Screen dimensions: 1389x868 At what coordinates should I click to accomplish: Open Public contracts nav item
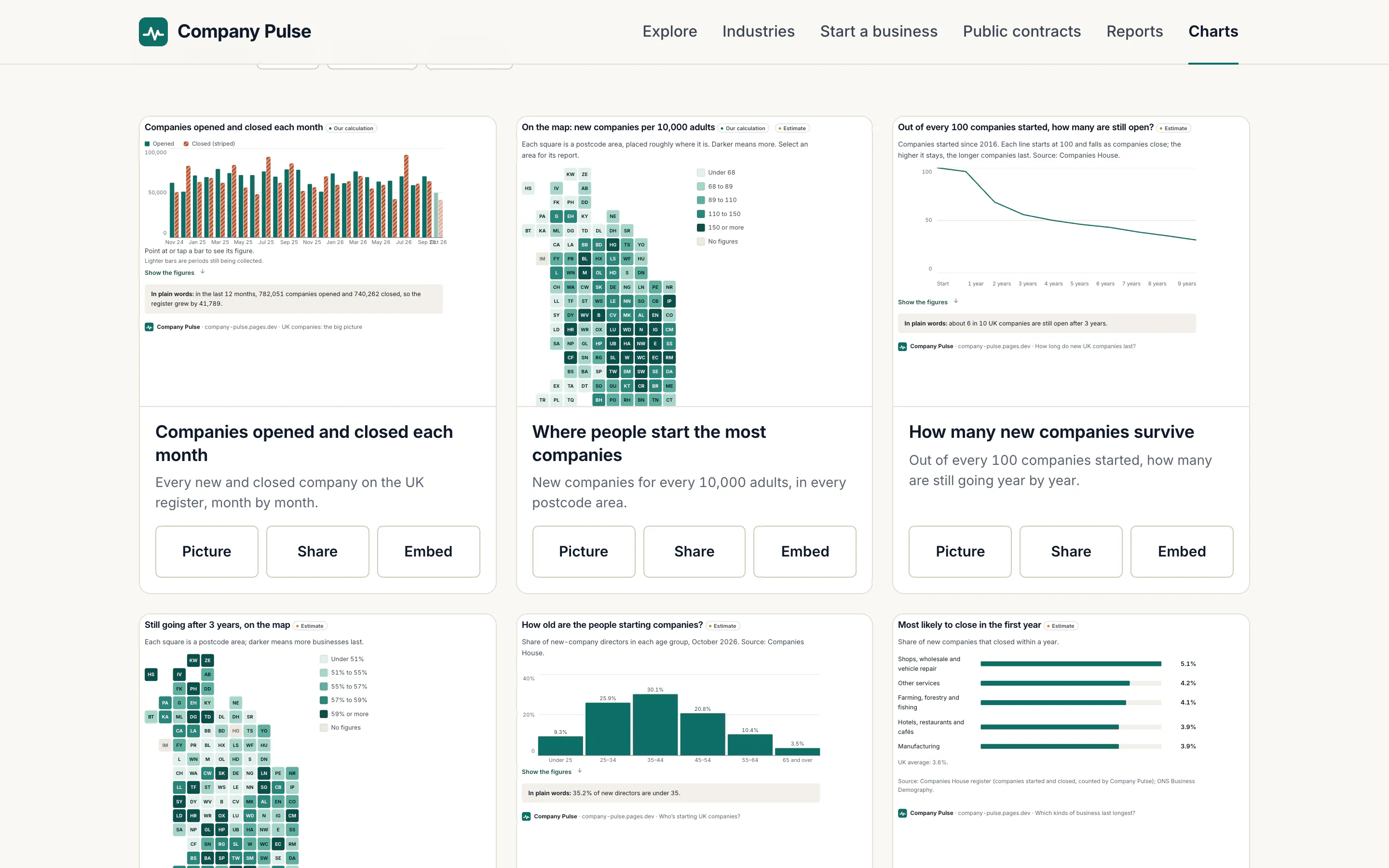click(x=1021, y=31)
